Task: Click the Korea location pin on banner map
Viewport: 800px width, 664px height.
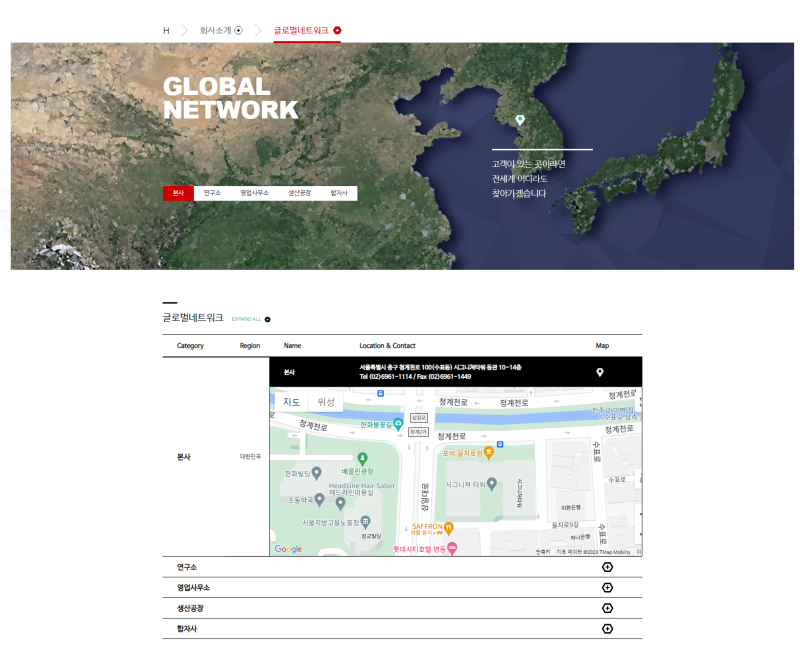Action: point(519,120)
